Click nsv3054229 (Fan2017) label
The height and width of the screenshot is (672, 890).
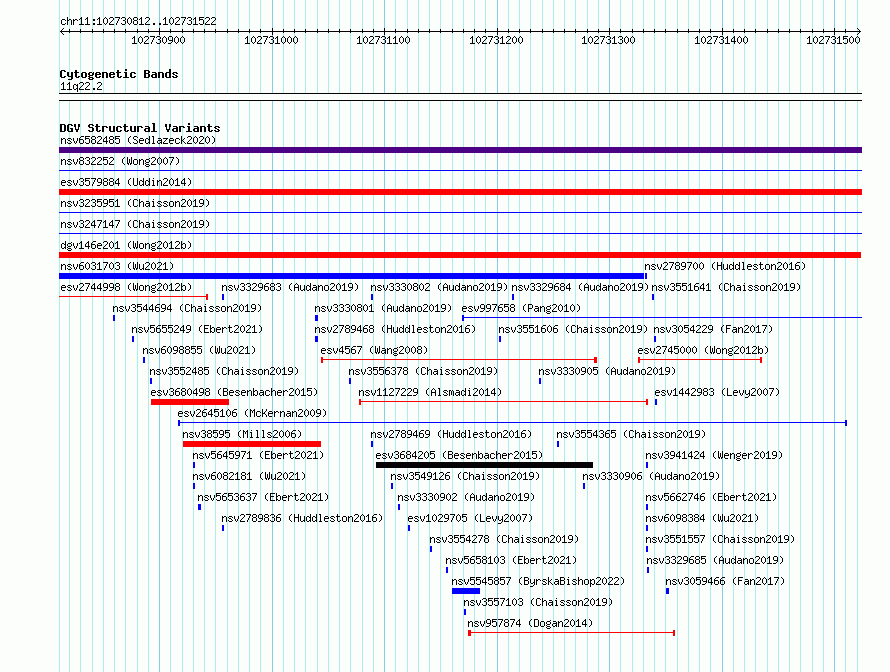coord(713,329)
